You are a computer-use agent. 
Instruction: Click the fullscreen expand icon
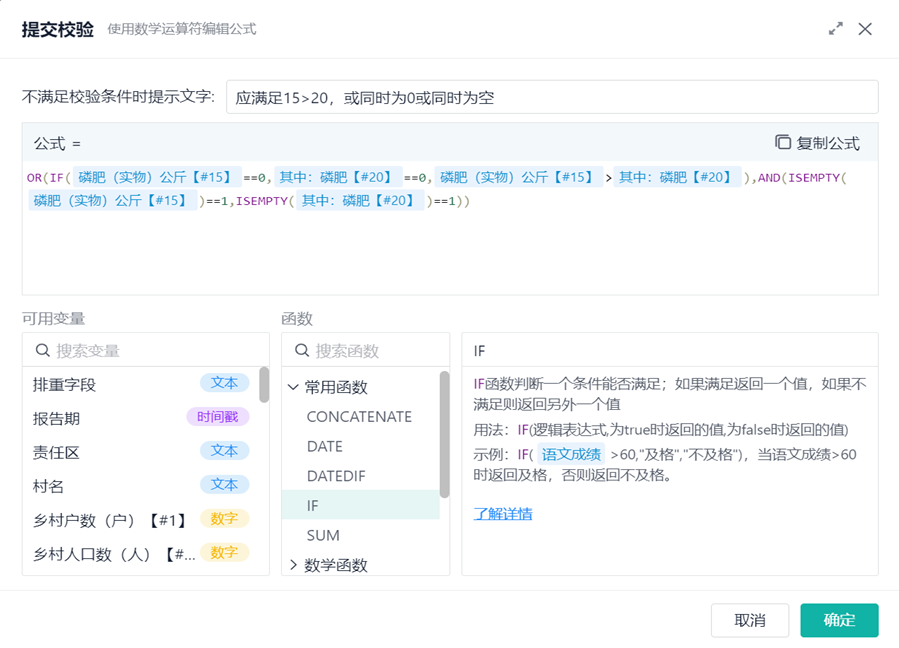tap(836, 29)
